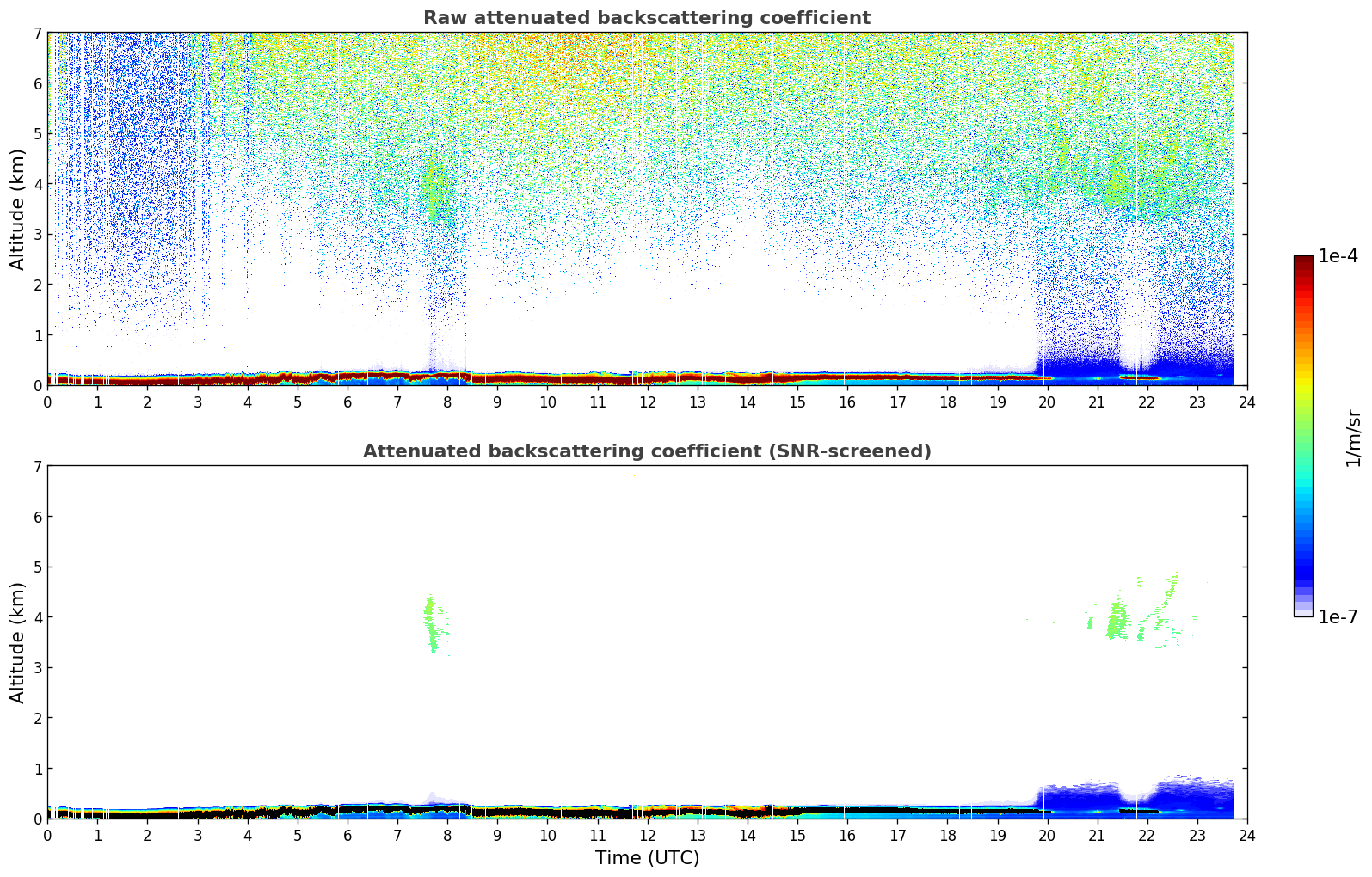Click hour 24 tick on bottom plot's time axis
This screenshot has width=1372, height=877.
click(1246, 835)
